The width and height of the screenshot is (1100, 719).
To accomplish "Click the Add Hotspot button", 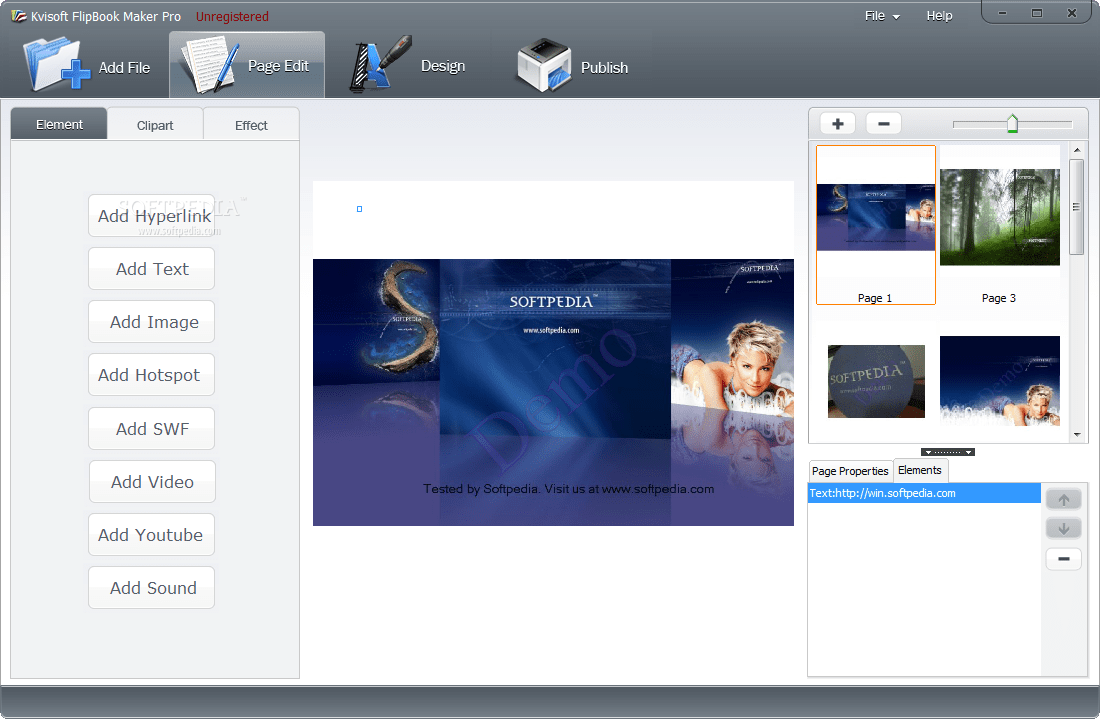I will pyautogui.click(x=151, y=374).
